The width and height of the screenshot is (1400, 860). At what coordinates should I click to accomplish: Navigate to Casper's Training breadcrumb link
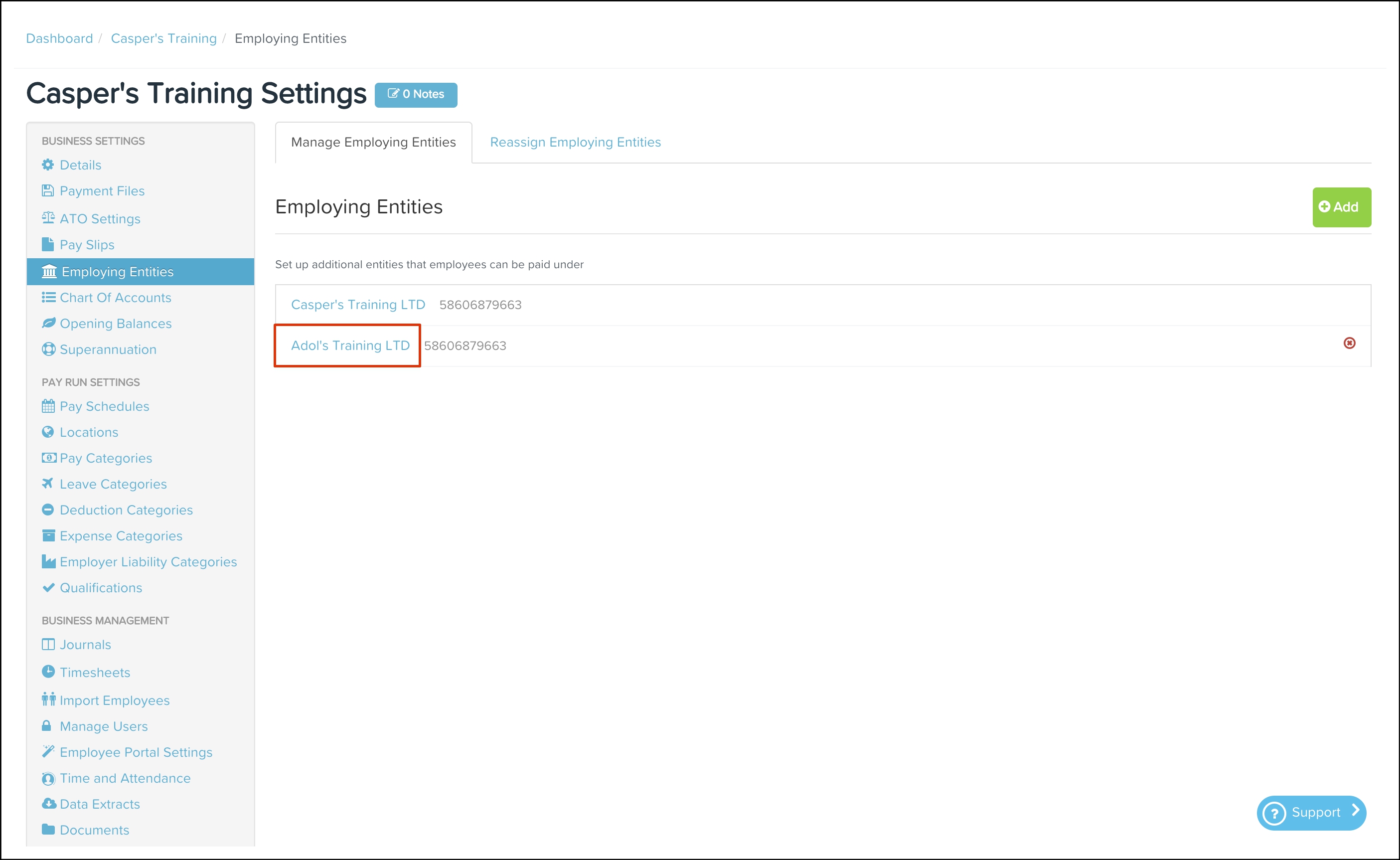tap(163, 39)
